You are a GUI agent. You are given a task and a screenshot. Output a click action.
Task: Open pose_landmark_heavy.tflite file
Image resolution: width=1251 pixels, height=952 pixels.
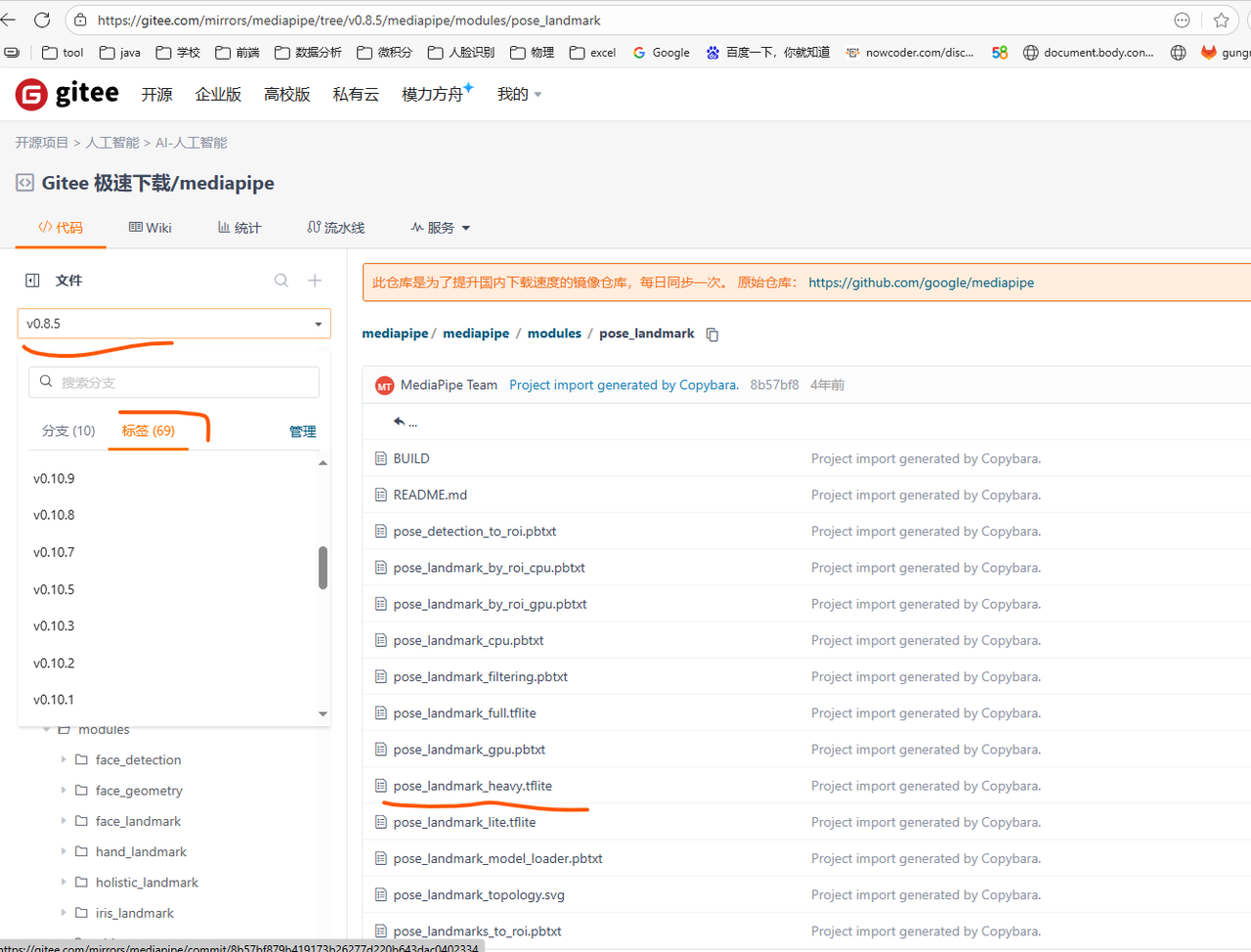pyautogui.click(x=472, y=786)
